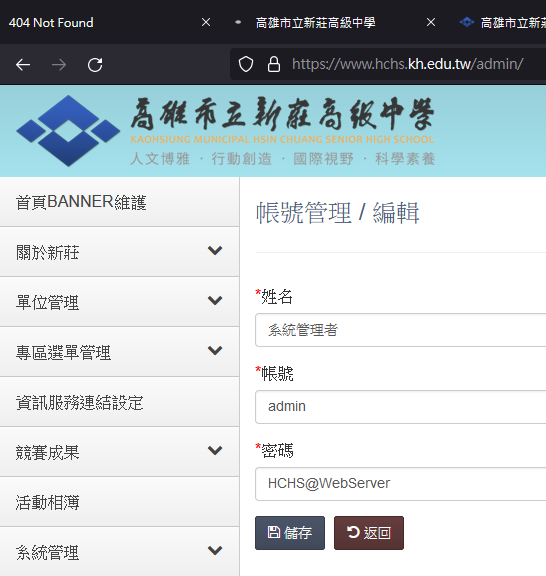This screenshot has height=576, width=546.
Task: Expand the 系統管理 chevron
Action: click(215, 550)
